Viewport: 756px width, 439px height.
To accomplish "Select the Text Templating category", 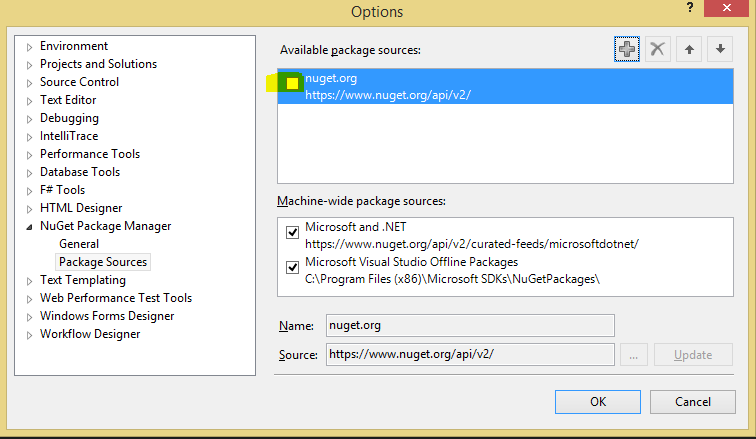I will (82, 280).
